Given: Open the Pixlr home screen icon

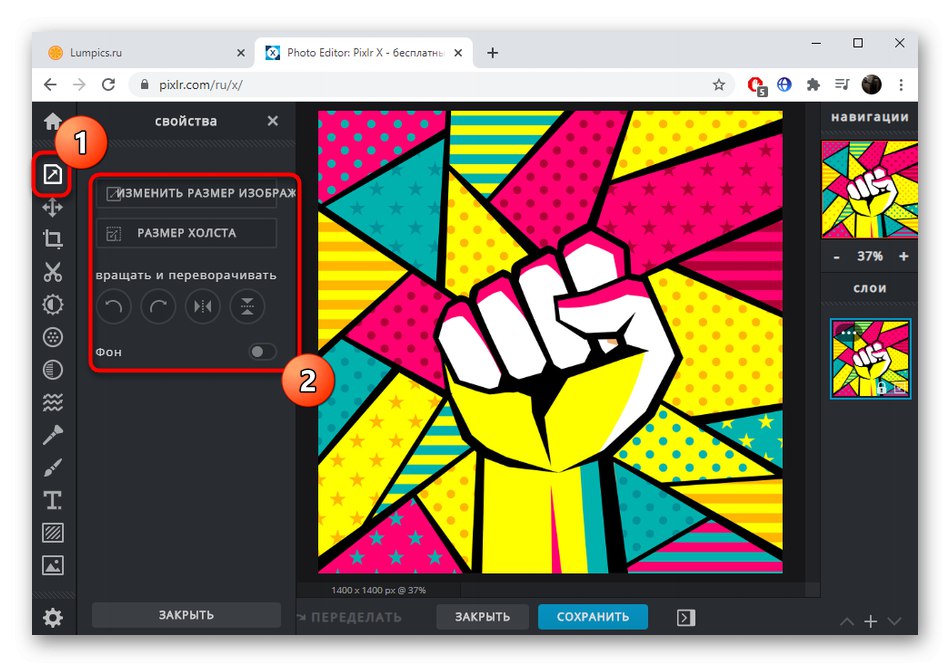Looking at the screenshot, I should coord(53,121).
